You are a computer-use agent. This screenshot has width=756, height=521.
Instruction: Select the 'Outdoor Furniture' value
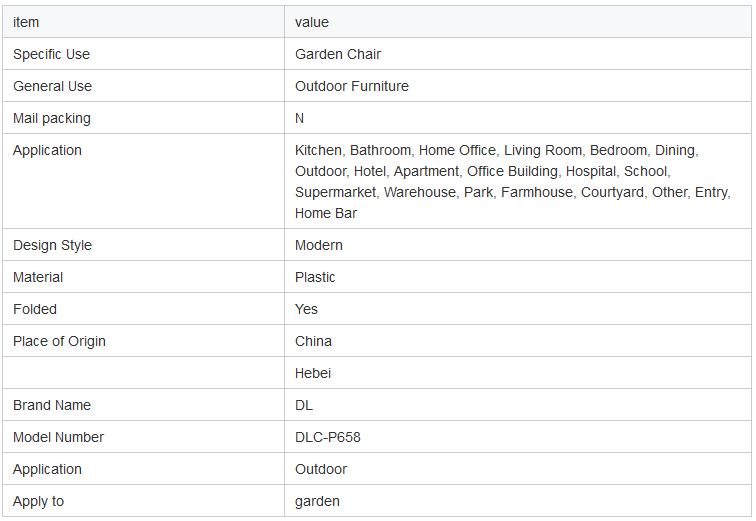click(x=352, y=86)
